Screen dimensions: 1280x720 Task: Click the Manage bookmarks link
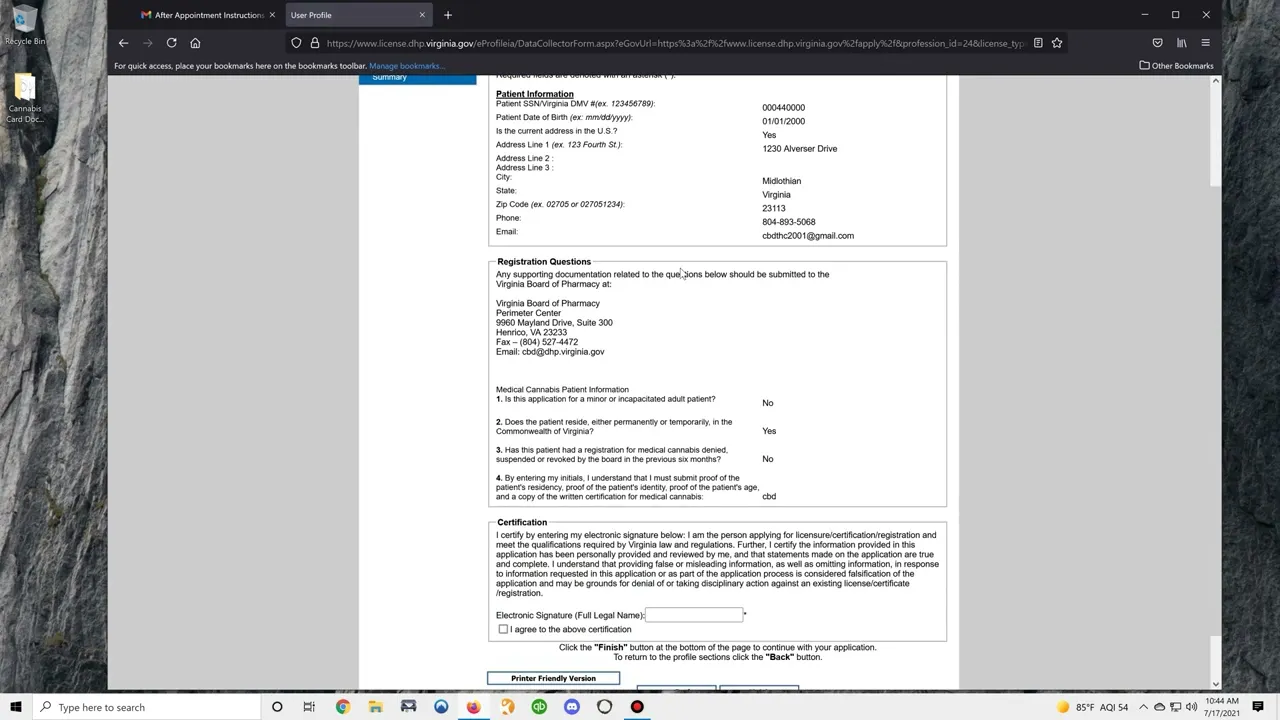(406, 66)
